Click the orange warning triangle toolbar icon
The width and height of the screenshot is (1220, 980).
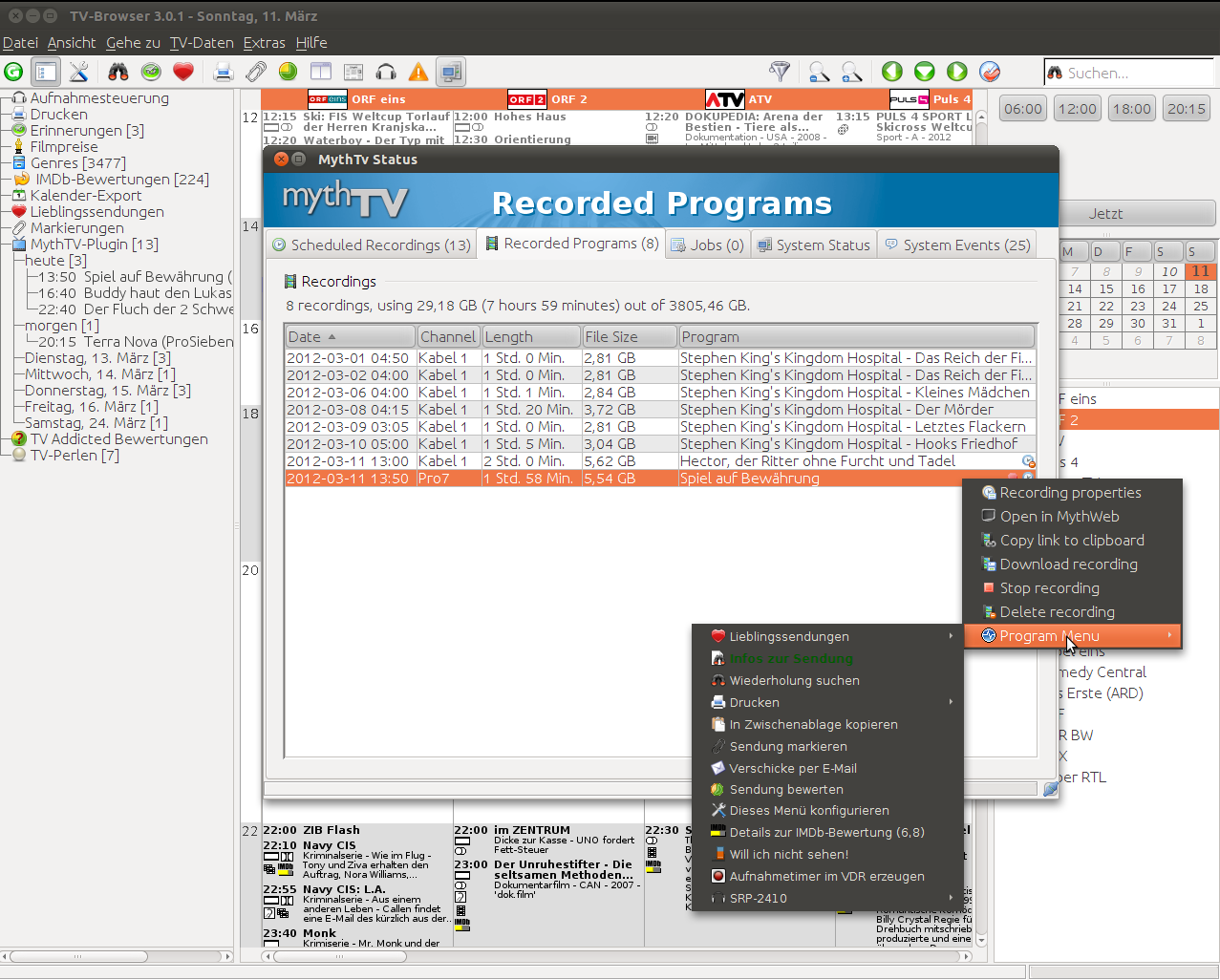(418, 72)
